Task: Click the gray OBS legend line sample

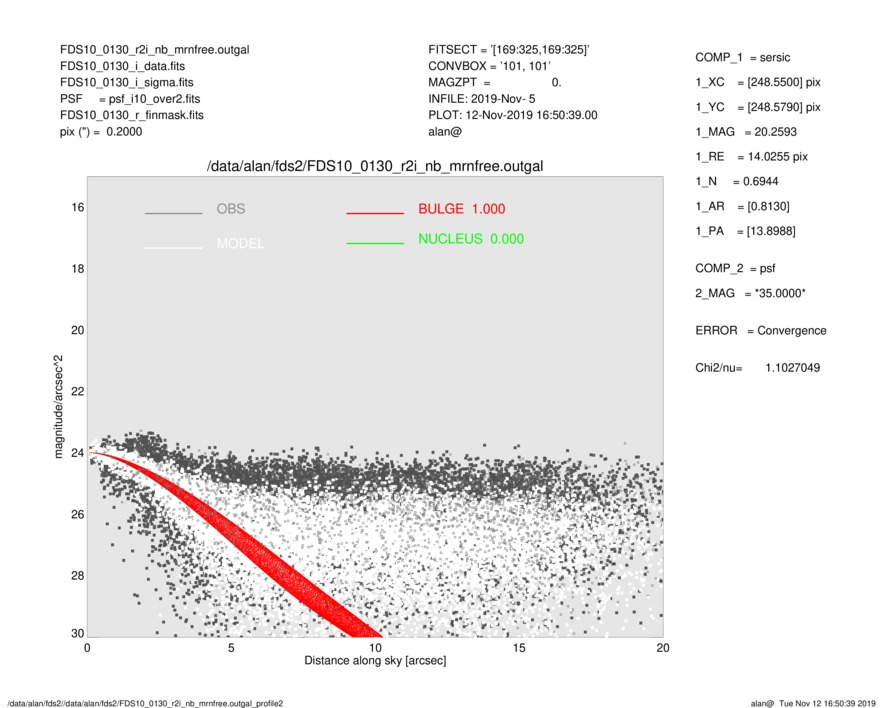Action: pos(173,213)
